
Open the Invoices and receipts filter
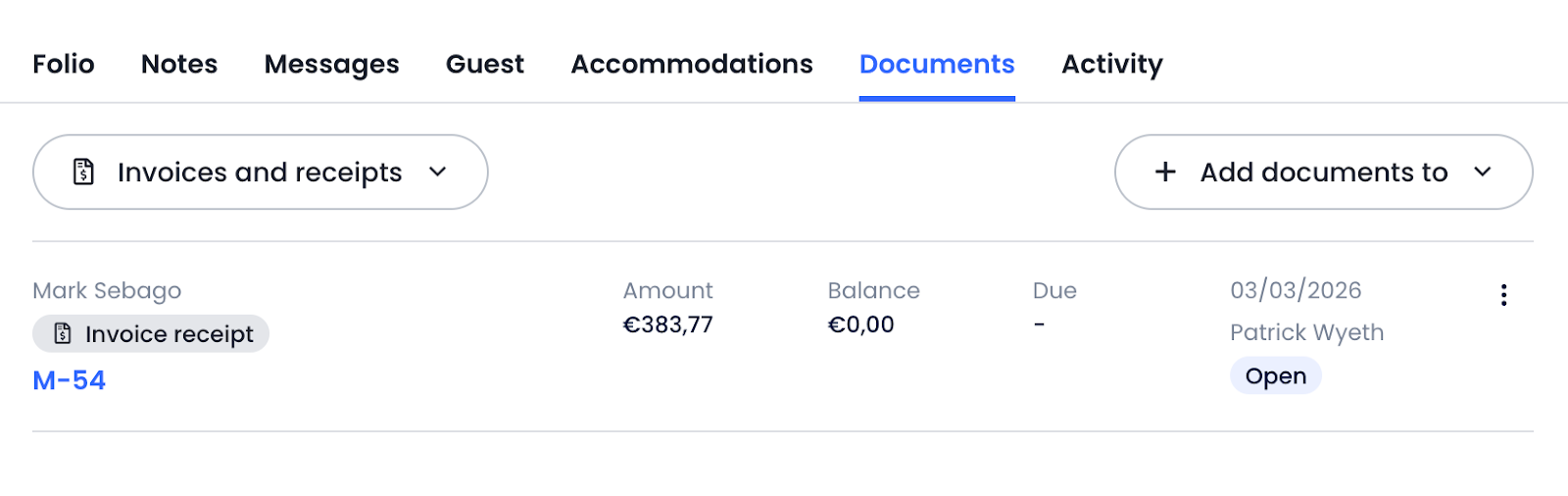(260, 172)
